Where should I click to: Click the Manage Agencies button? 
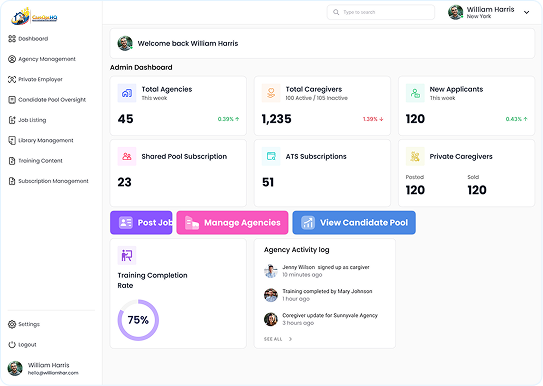232,223
